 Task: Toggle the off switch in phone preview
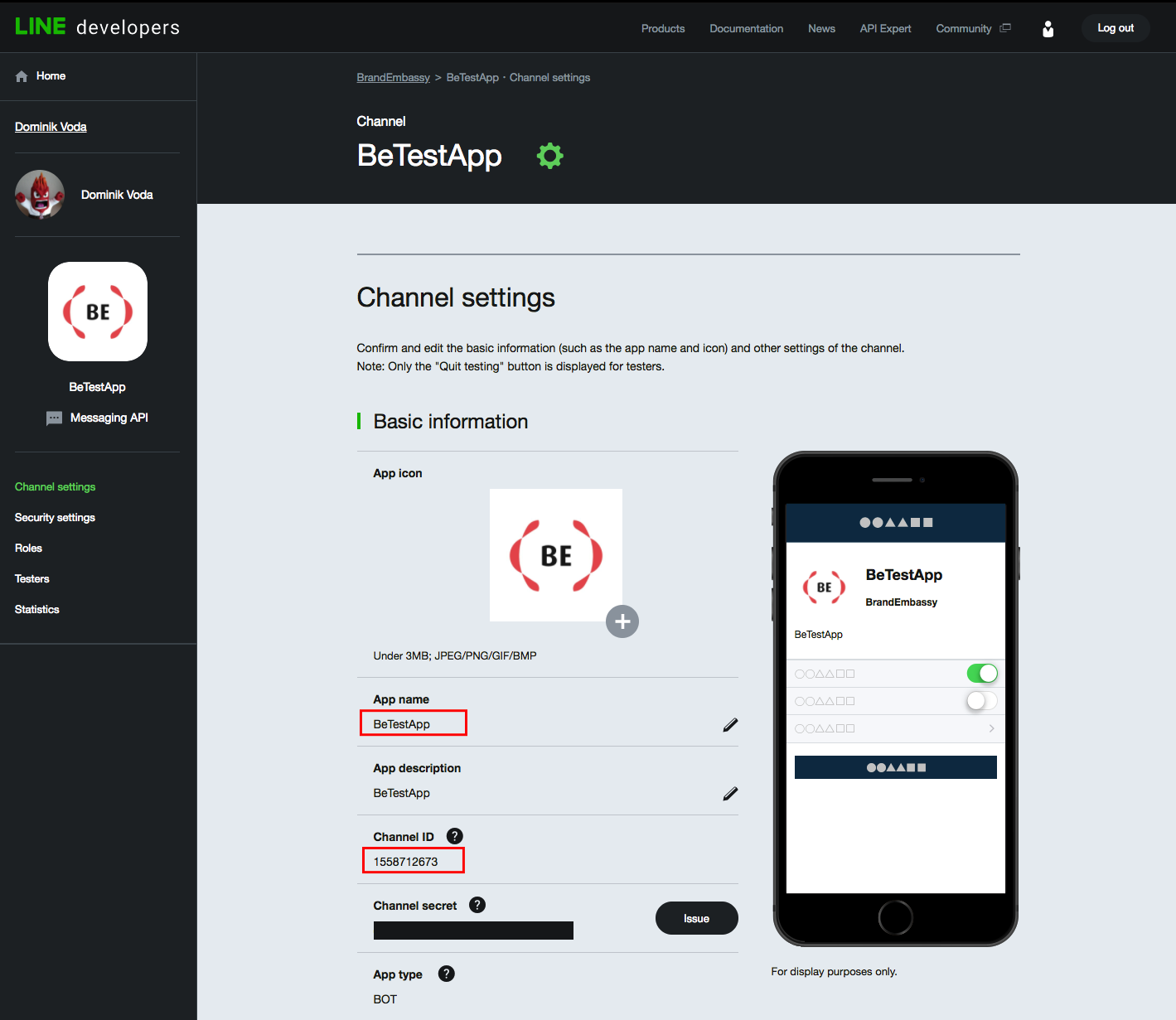(x=982, y=701)
